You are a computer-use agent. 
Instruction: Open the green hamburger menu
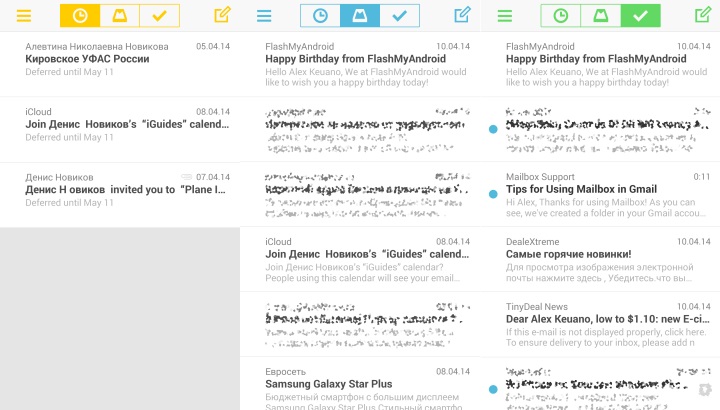pos(505,16)
